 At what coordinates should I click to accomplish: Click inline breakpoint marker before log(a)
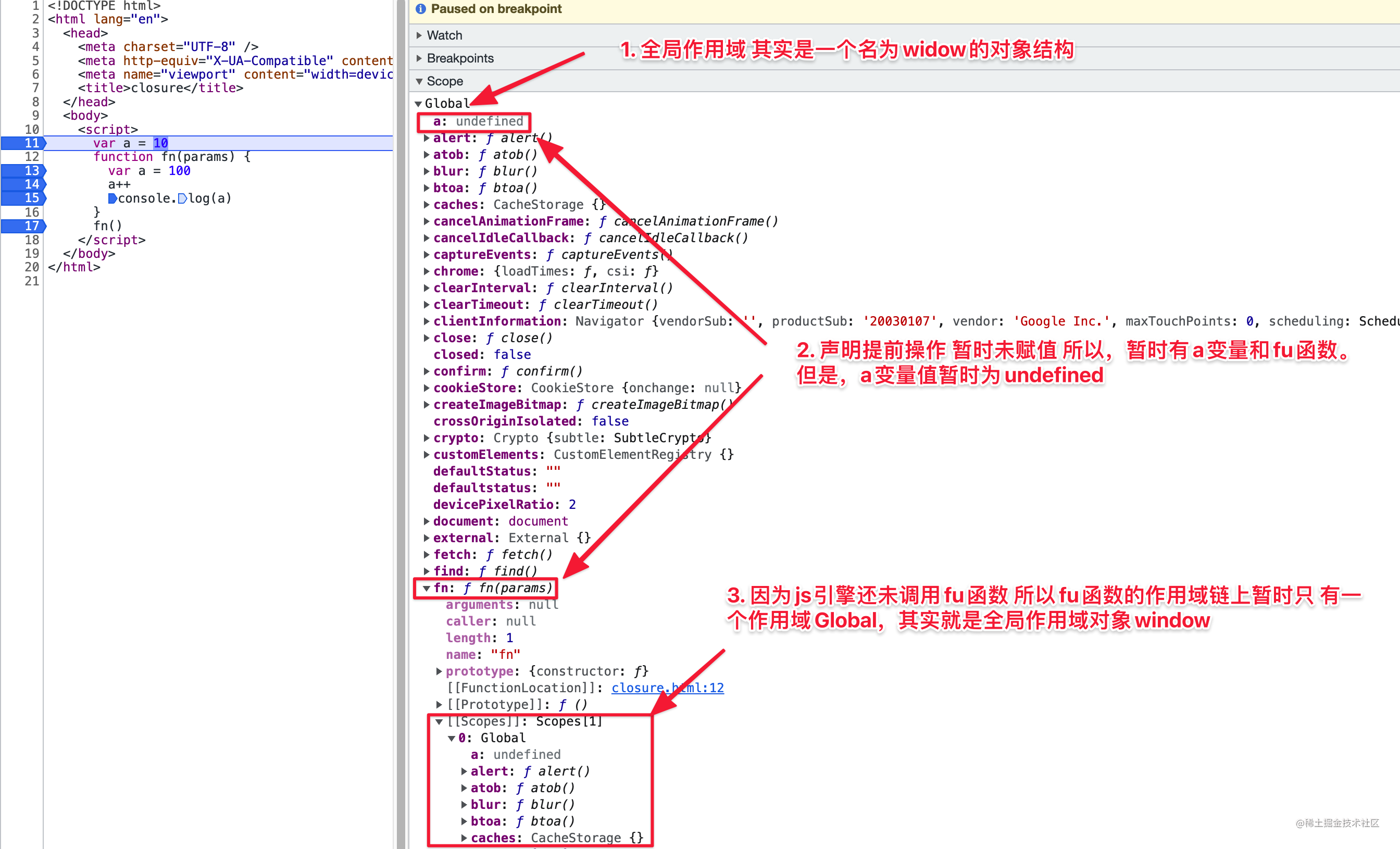[182, 198]
